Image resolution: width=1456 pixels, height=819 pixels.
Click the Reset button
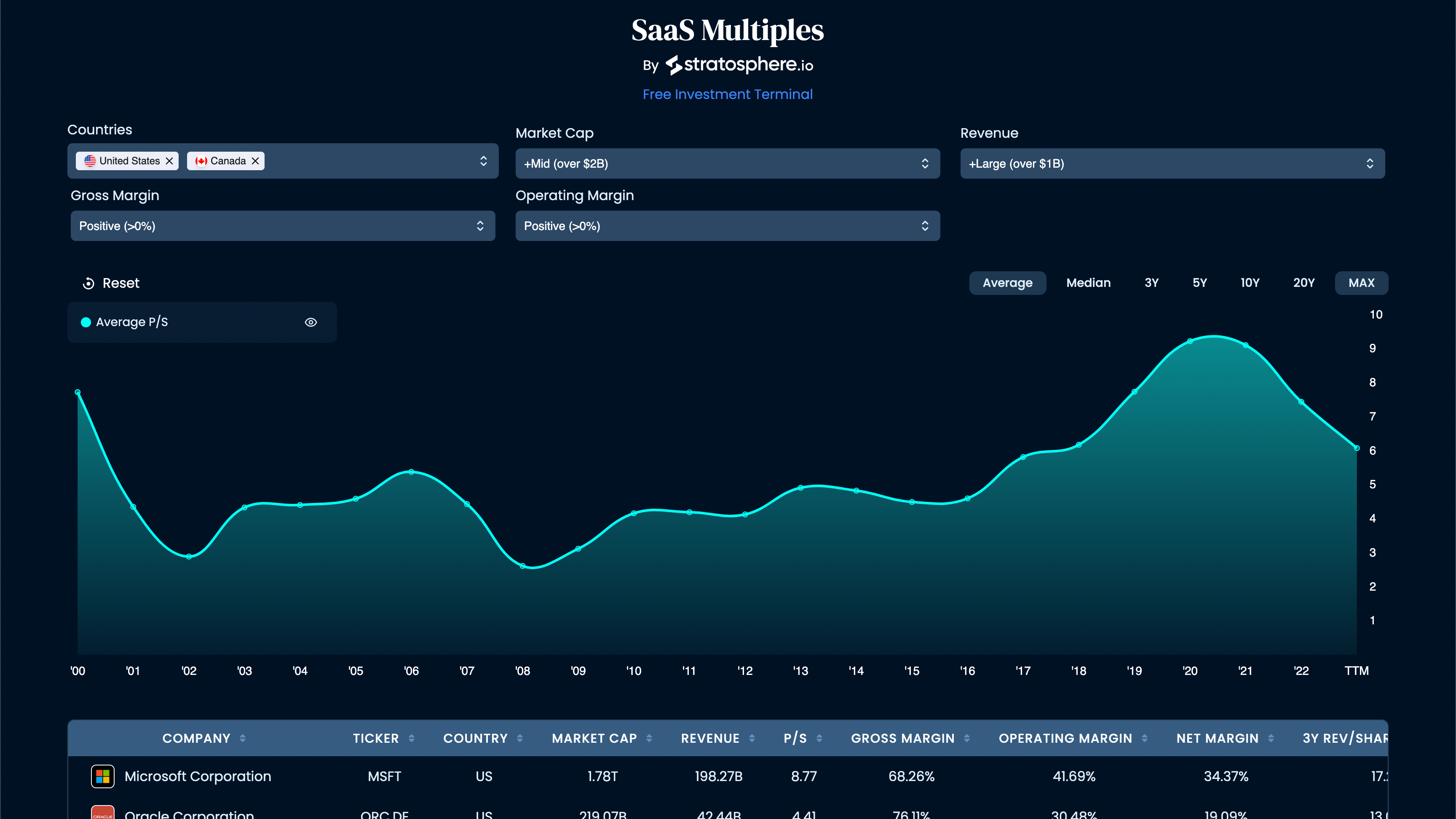pos(111,283)
